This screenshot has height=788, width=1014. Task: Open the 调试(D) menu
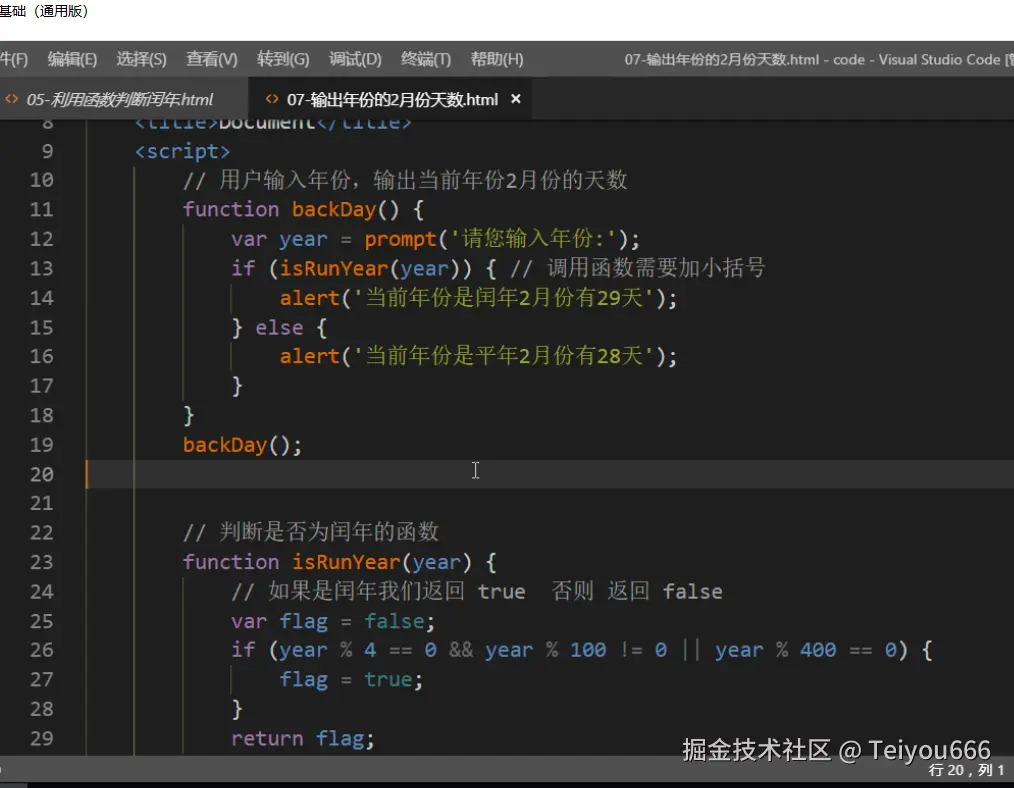click(x=355, y=59)
